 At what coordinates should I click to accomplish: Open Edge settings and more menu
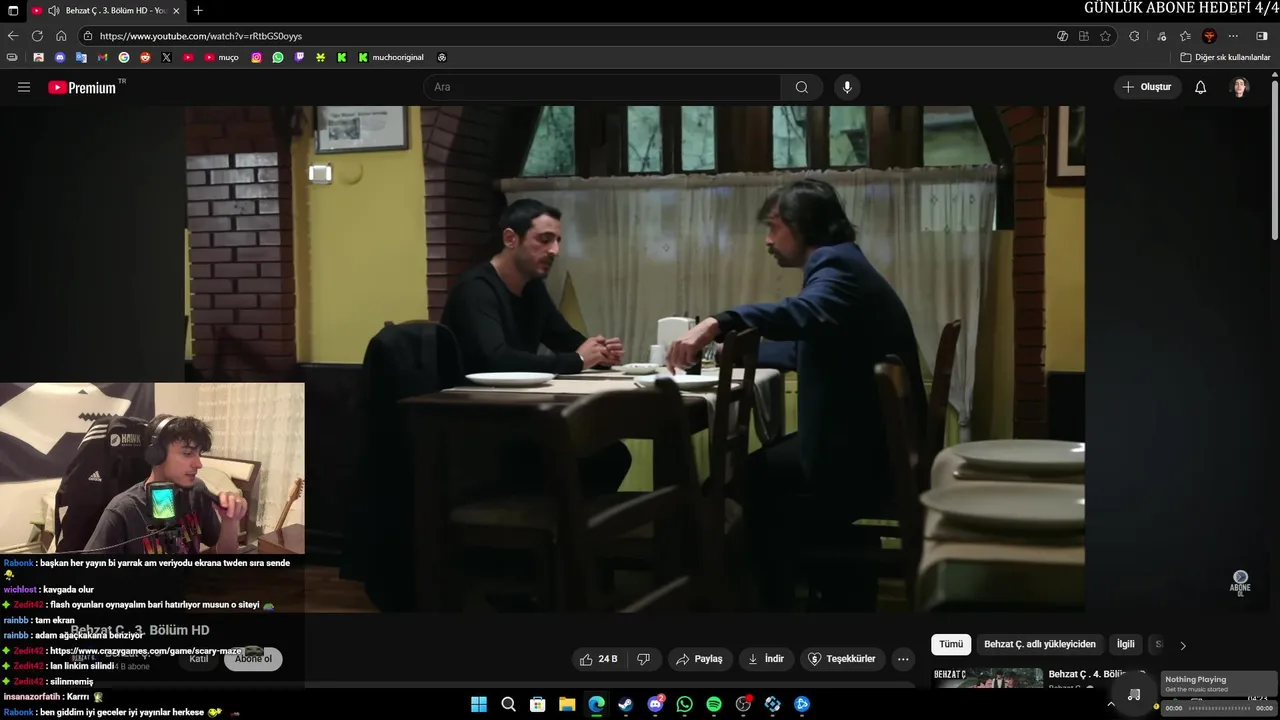1233,36
